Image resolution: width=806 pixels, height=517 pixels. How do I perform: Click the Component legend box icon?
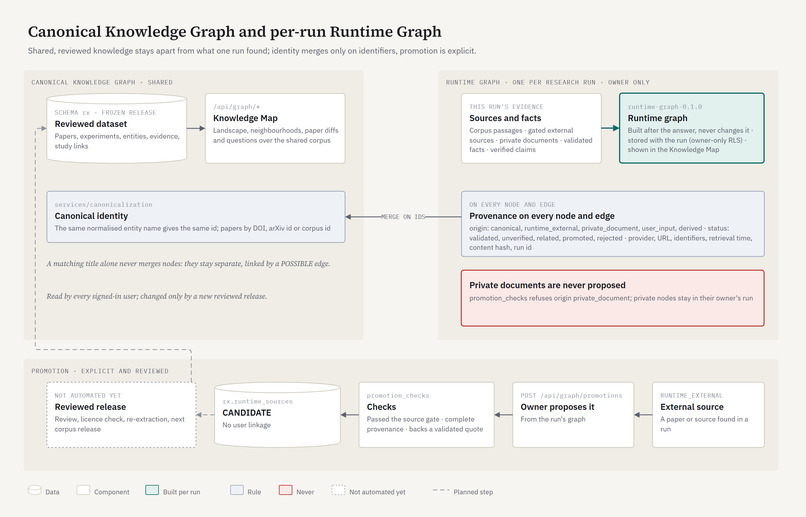pyautogui.click(x=83, y=490)
